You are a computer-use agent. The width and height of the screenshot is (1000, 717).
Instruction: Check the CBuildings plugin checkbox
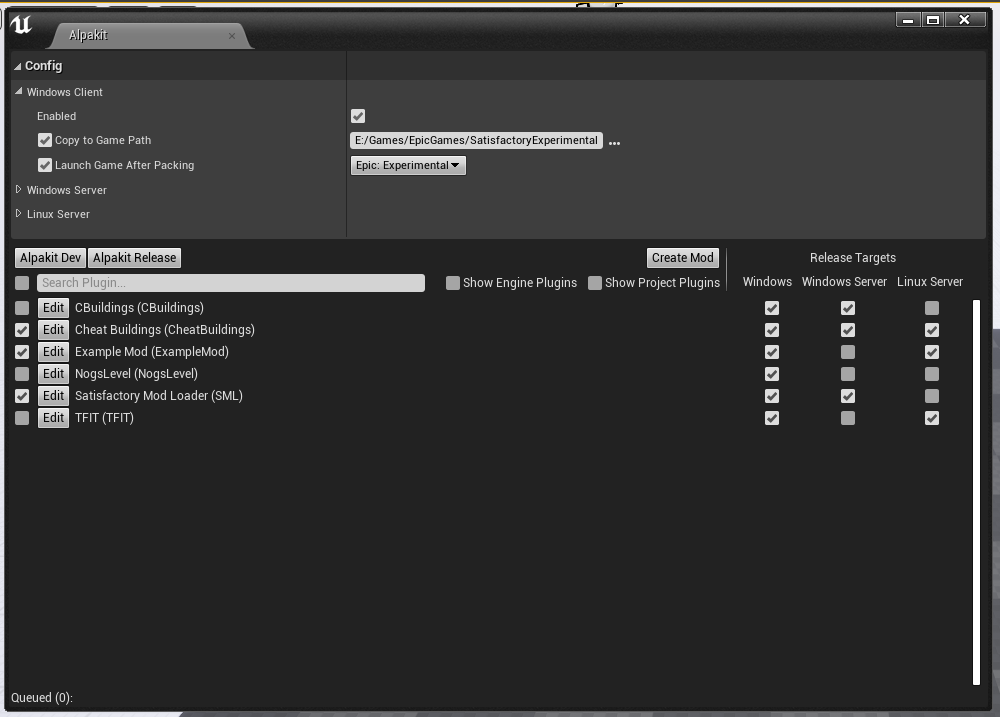point(22,308)
